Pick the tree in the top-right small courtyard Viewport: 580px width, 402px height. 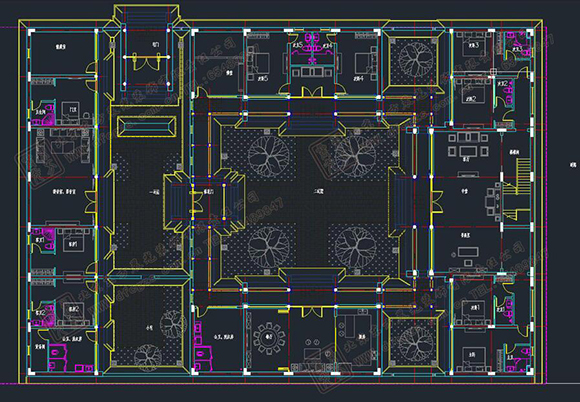pyautogui.click(x=414, y=60)
